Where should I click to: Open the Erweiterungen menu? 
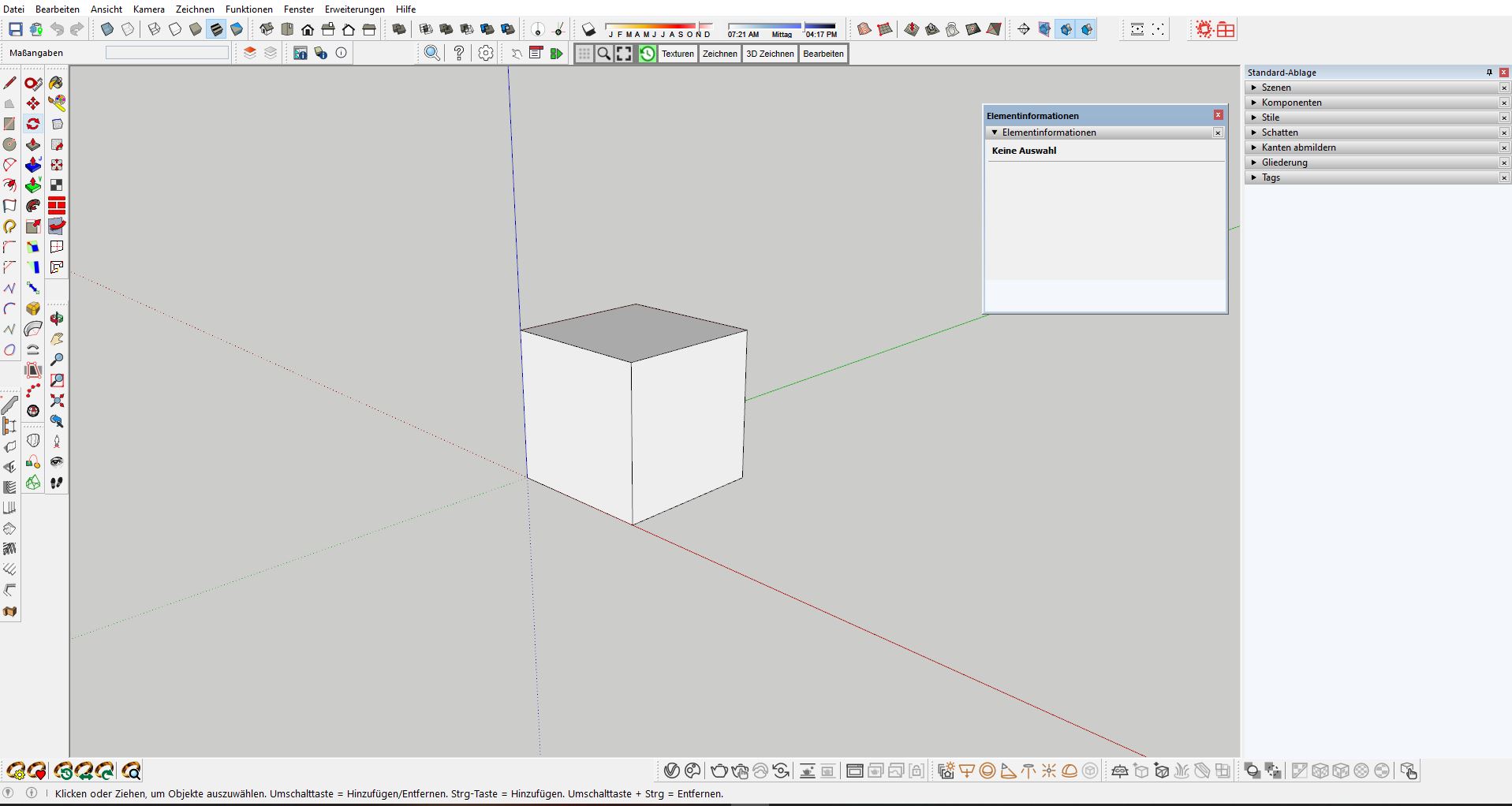pyautogui.click(x=354, y=9)
